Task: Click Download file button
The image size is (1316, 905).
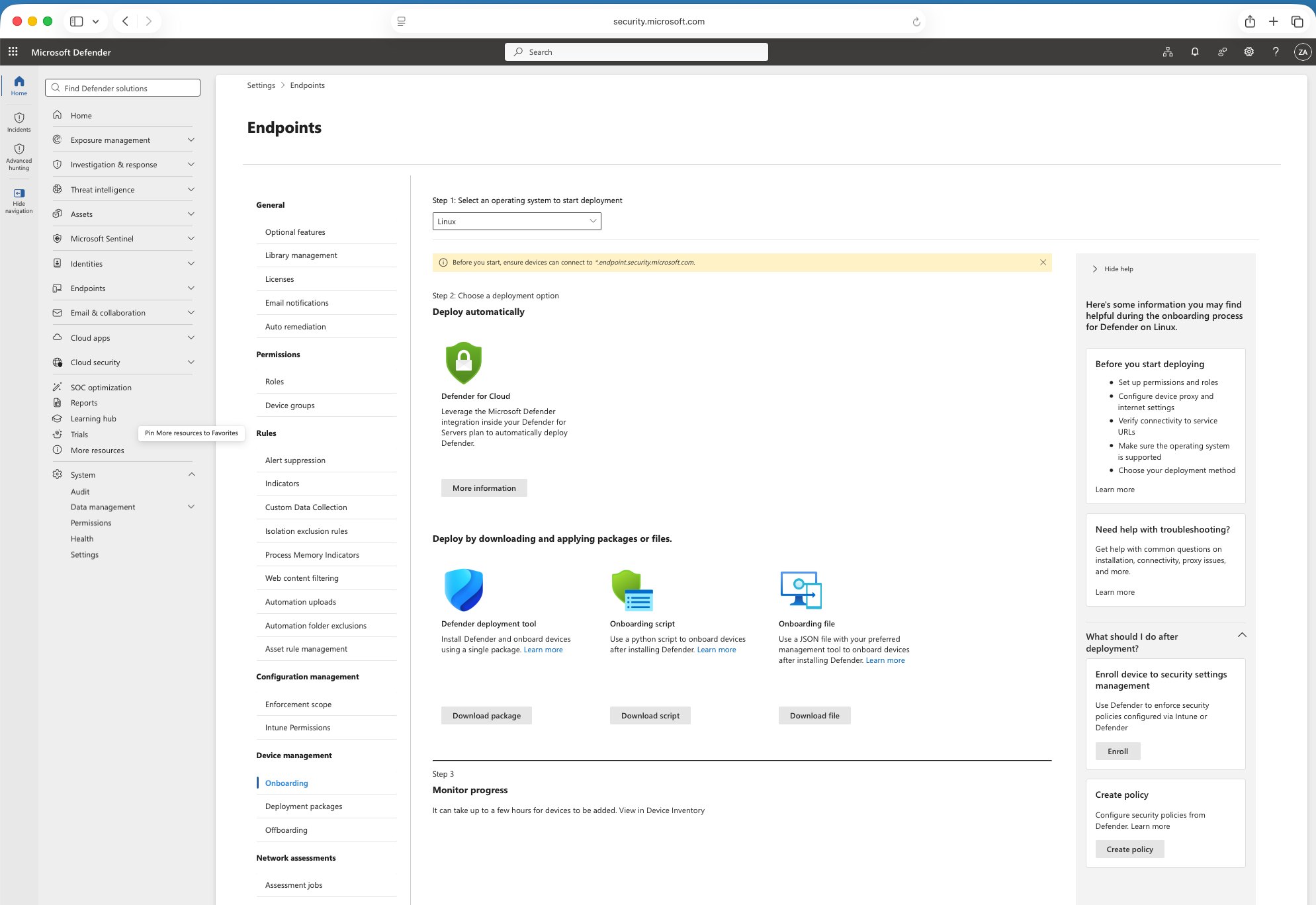Action: pyautogui.click(x=814, y=716)
